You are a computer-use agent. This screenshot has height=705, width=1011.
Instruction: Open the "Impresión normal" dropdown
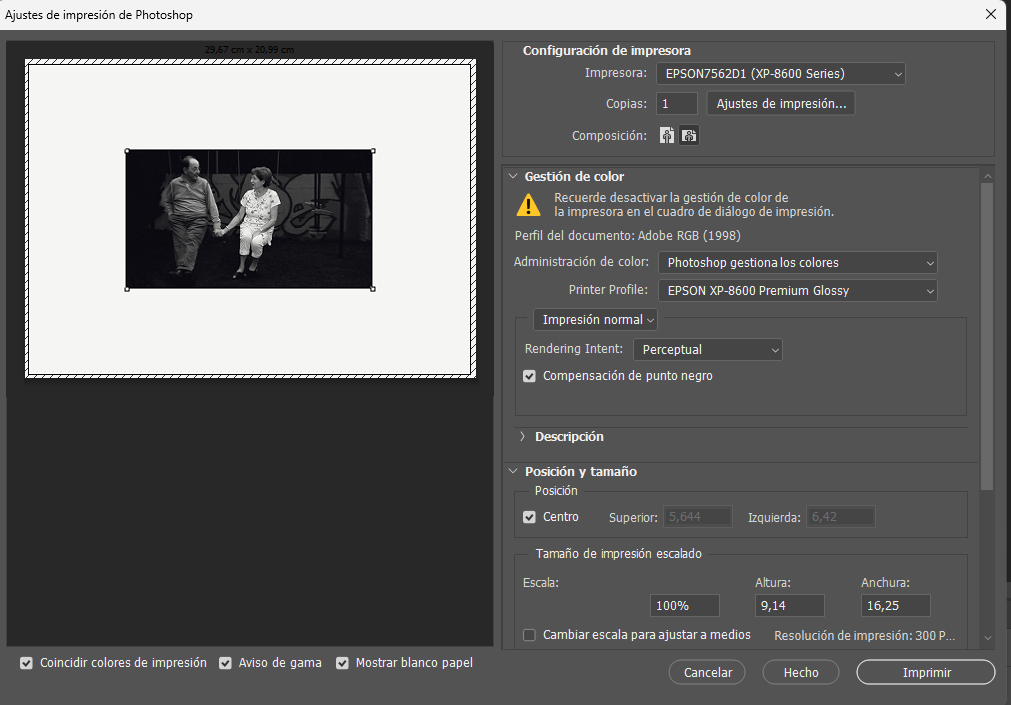[595, 318]
